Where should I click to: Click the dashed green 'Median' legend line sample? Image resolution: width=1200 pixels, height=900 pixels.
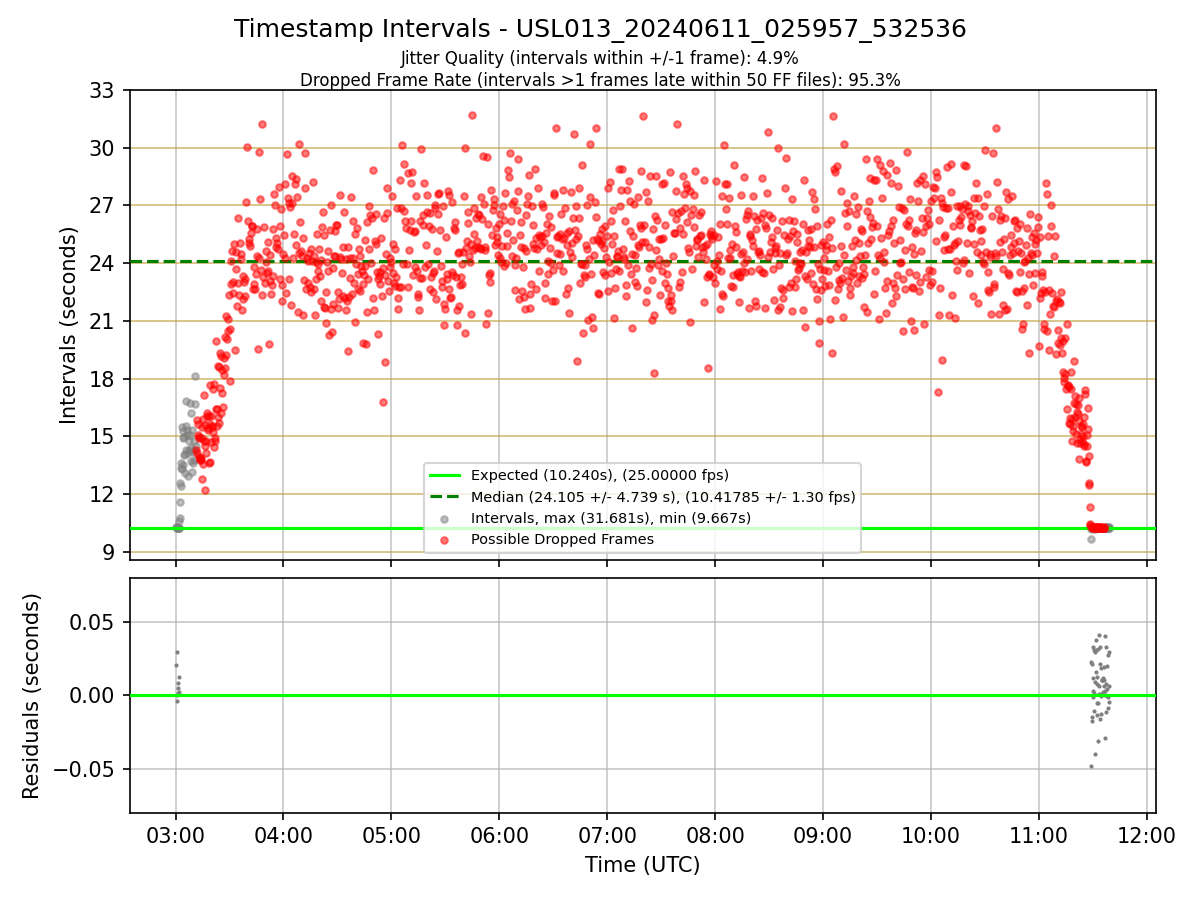click(x=444, y=496)
